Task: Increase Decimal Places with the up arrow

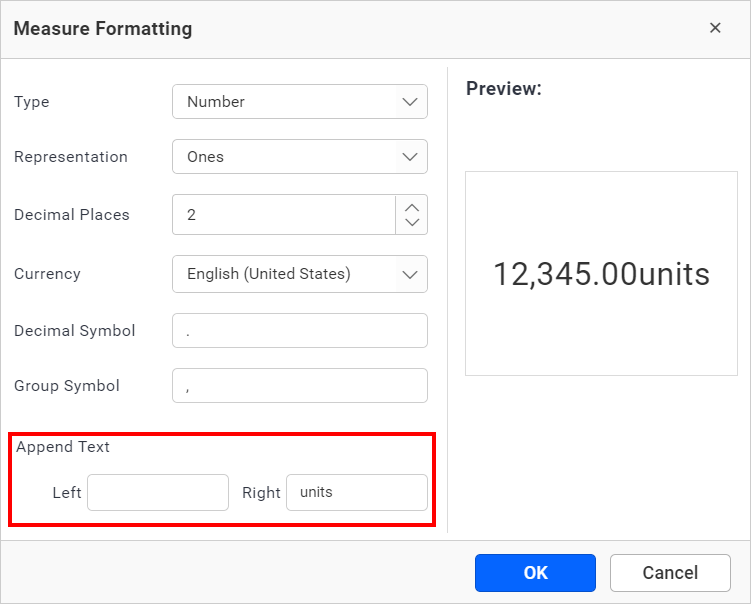Action: [x=412, y=206]
